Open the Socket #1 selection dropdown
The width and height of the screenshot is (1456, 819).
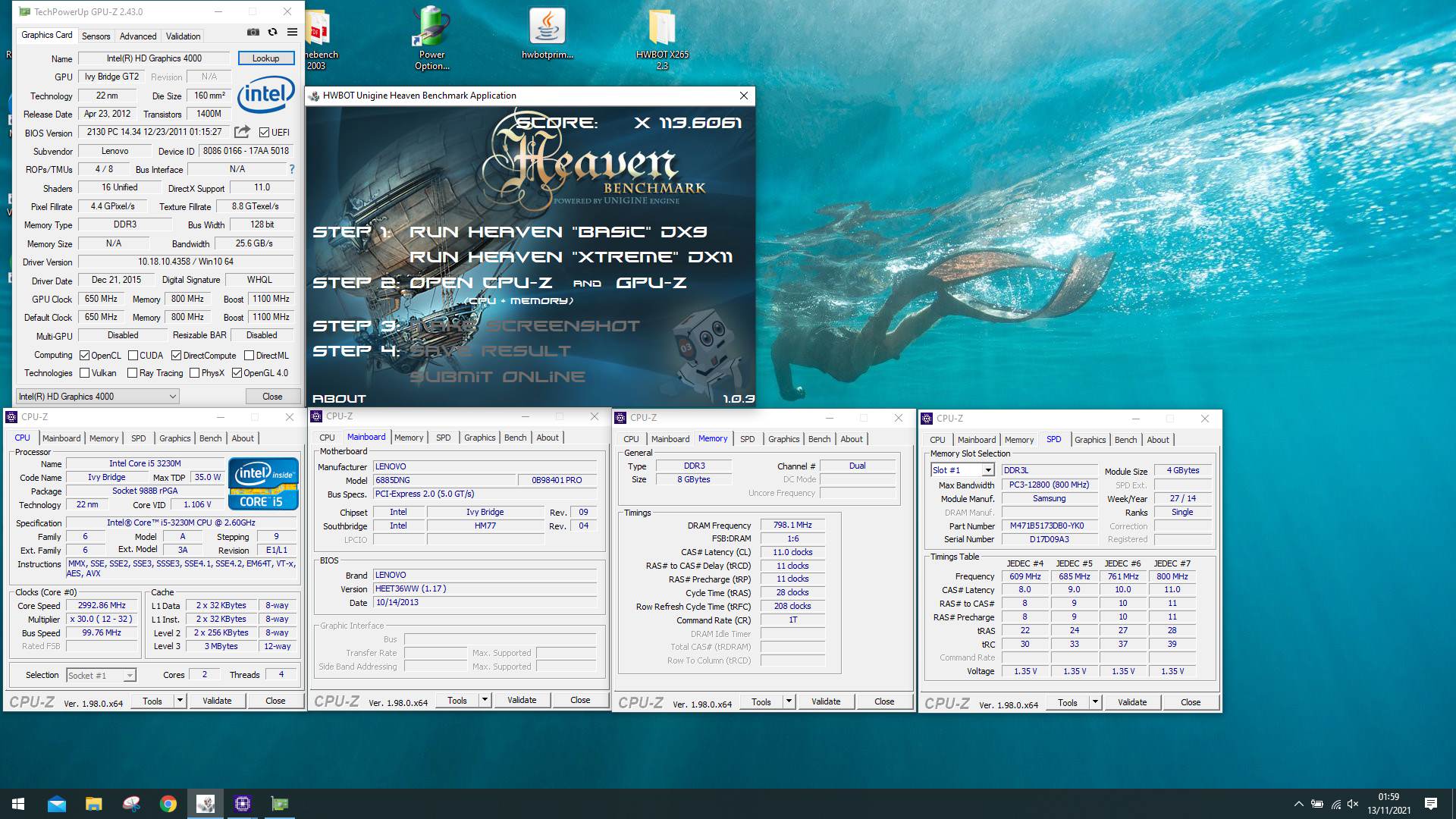(101, 676)
